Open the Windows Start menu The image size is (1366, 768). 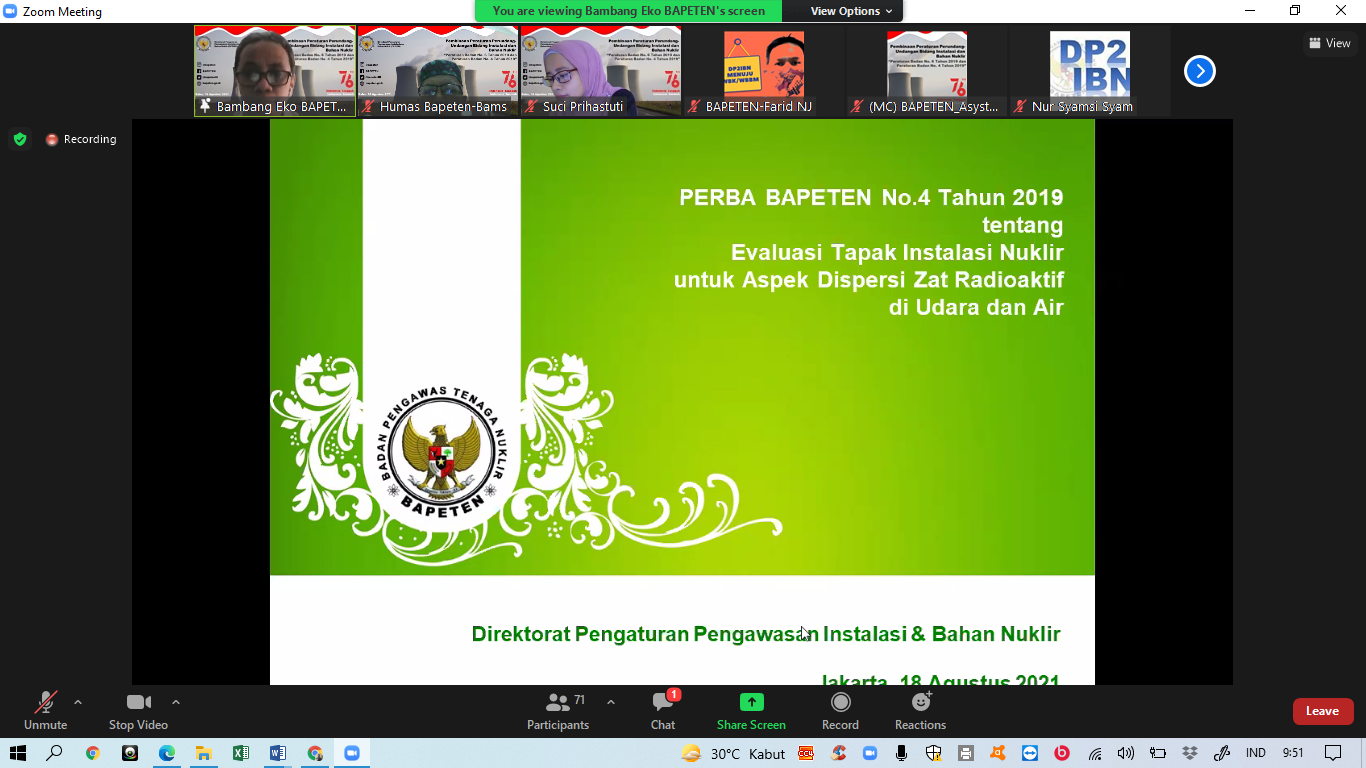click(18, 753)
